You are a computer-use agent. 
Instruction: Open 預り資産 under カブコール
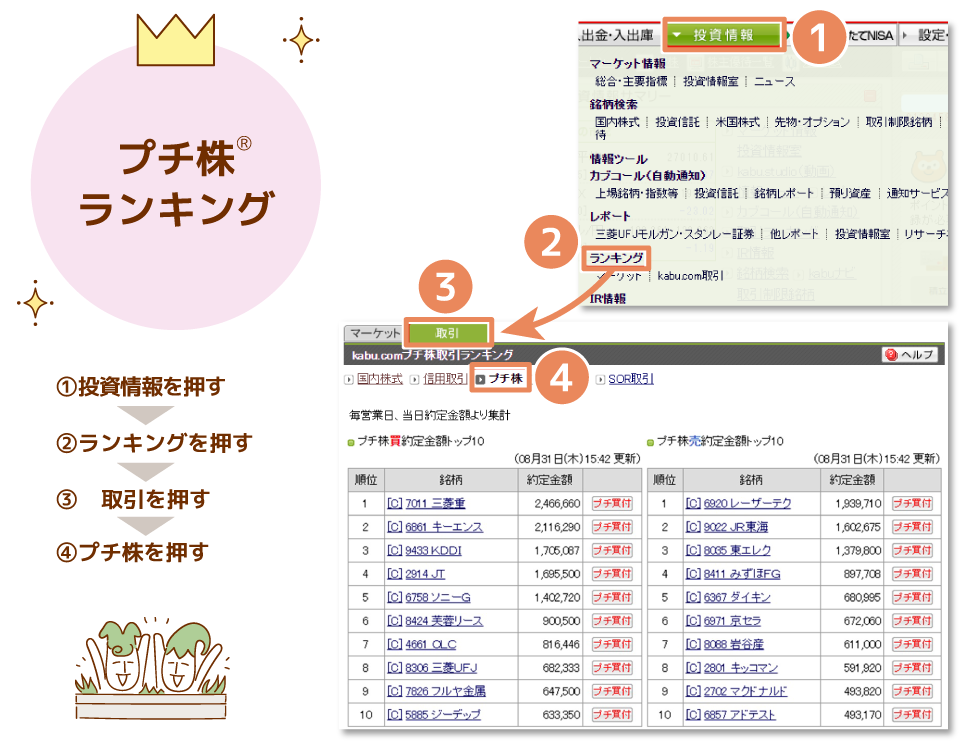point(850,193)
